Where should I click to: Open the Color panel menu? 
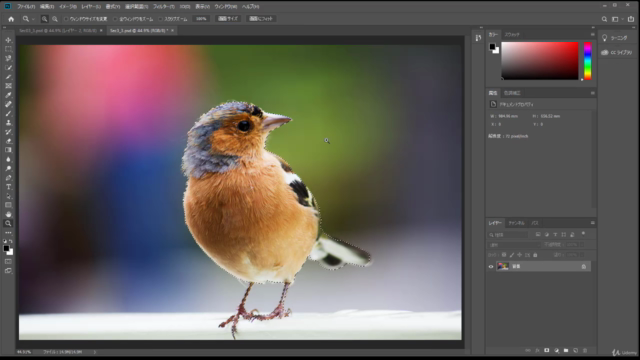tap(592, 35)
